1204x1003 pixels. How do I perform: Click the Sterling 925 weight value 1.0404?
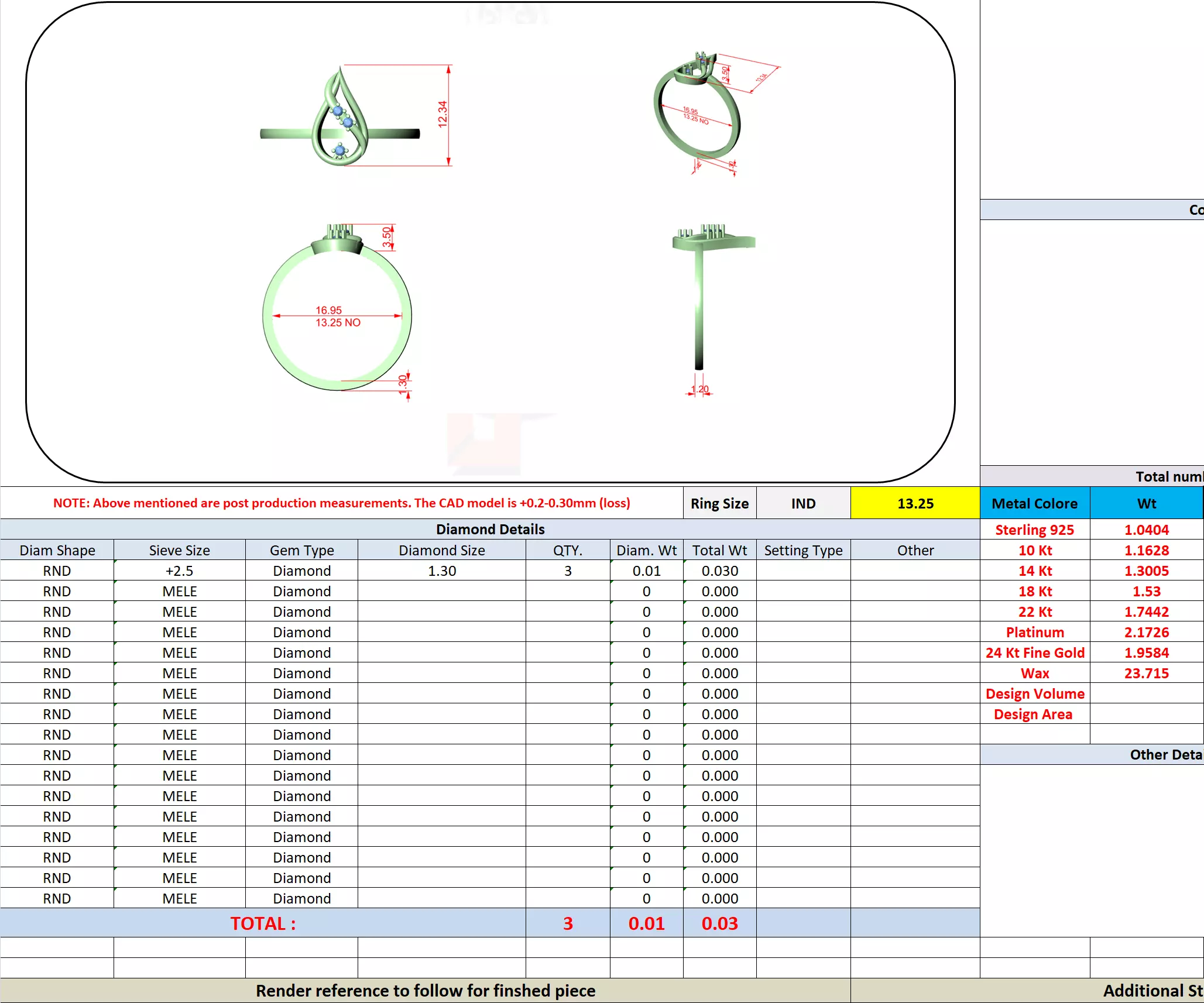click(1146, 530)
